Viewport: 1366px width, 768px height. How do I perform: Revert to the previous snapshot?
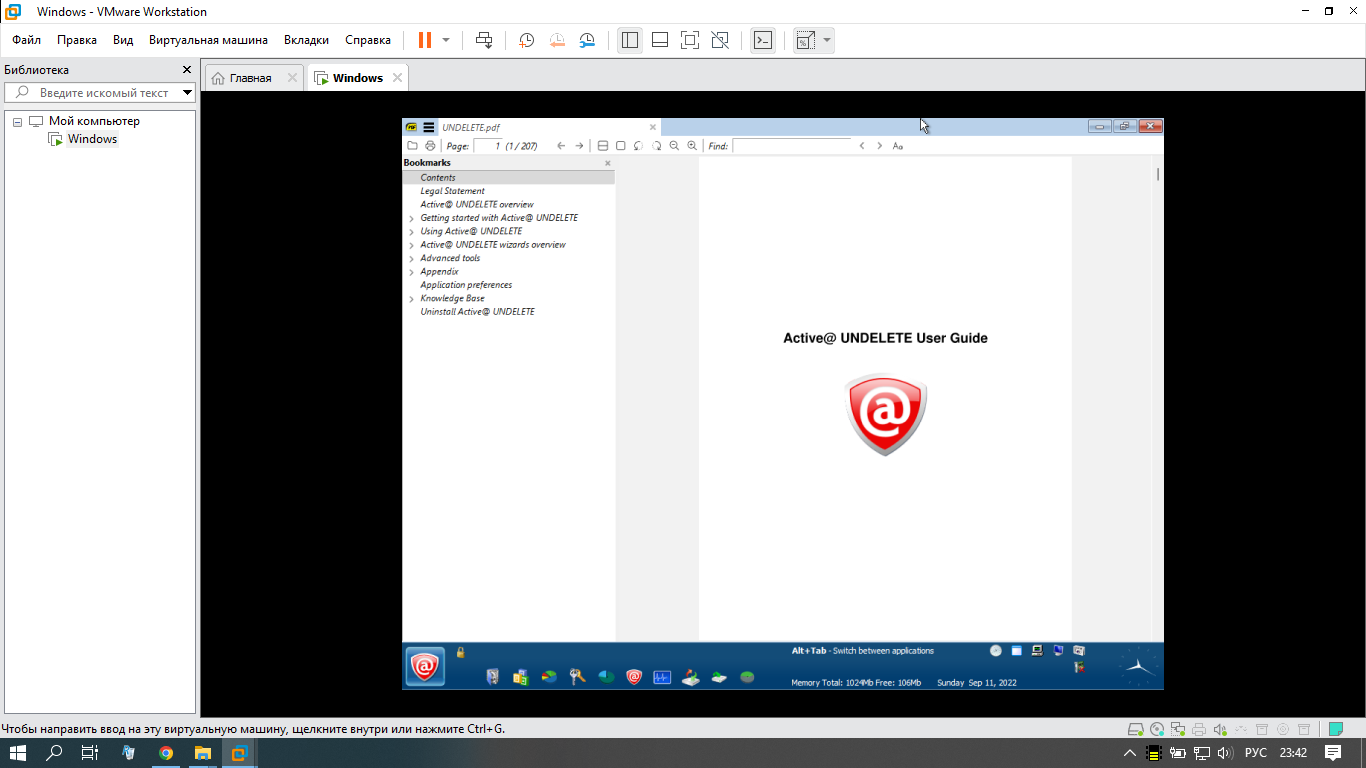click(x=557, y=40)
